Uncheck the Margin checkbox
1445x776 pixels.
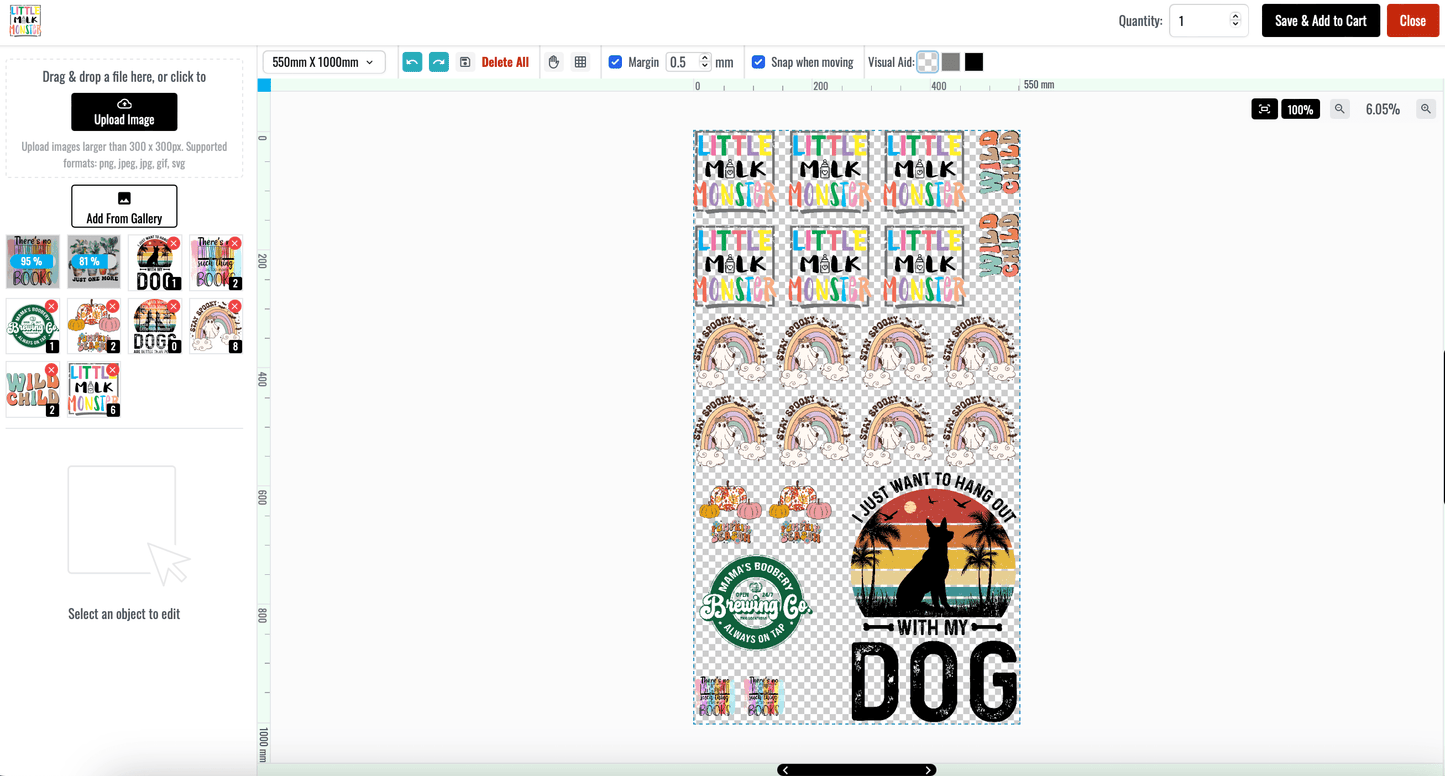[615, 62]
